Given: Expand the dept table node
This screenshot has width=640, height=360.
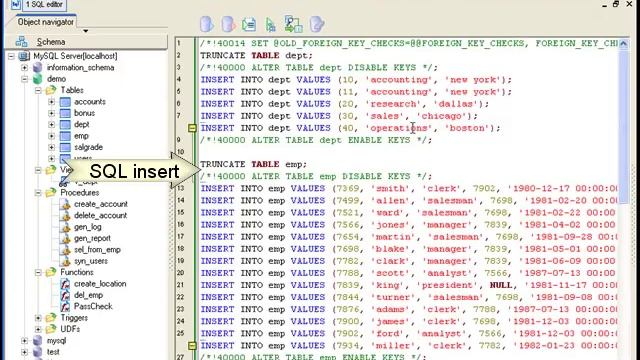Looking at the screenshot, I should pos(51,124).
